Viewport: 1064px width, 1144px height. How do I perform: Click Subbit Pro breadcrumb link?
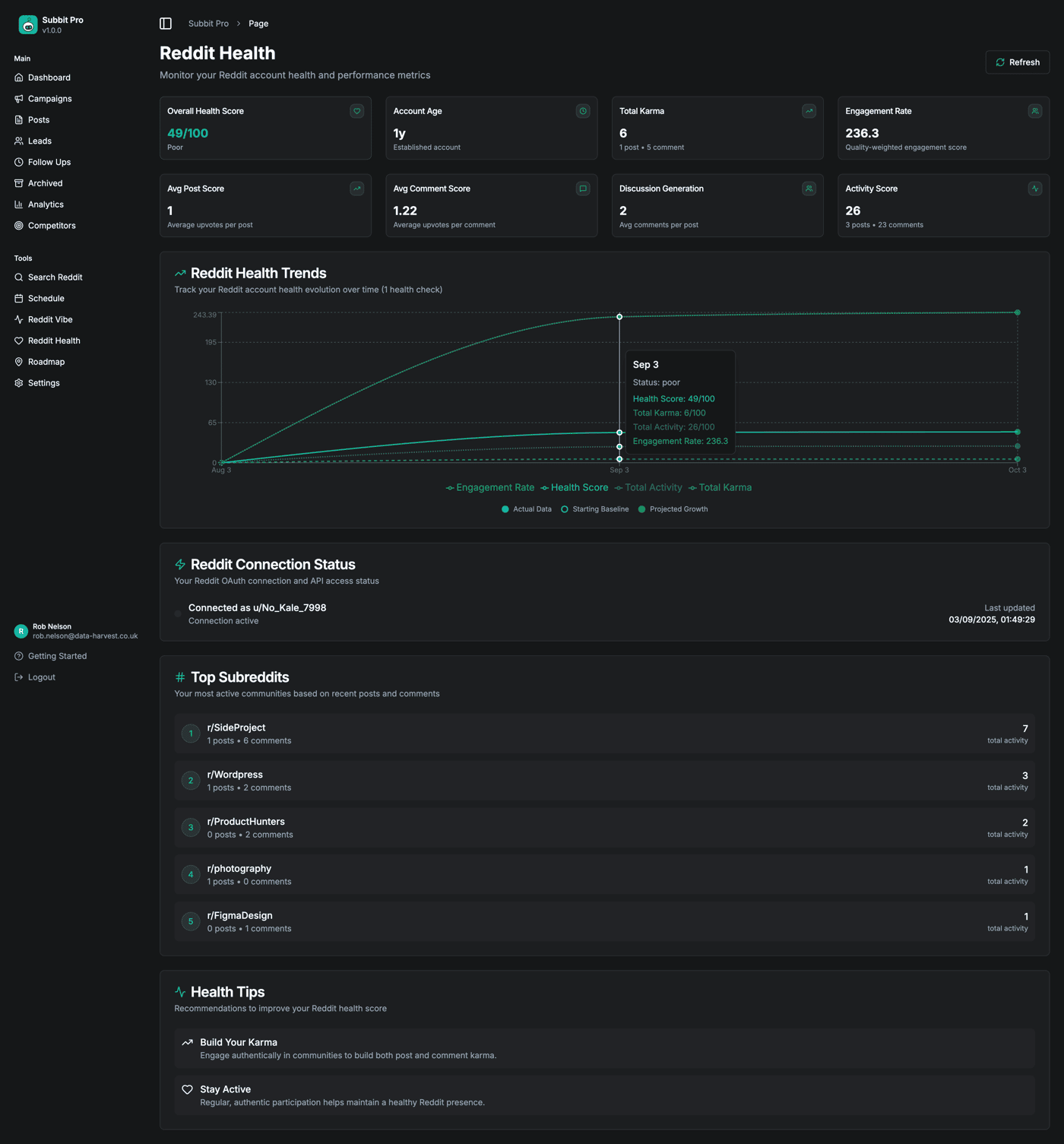pos(208,24)
